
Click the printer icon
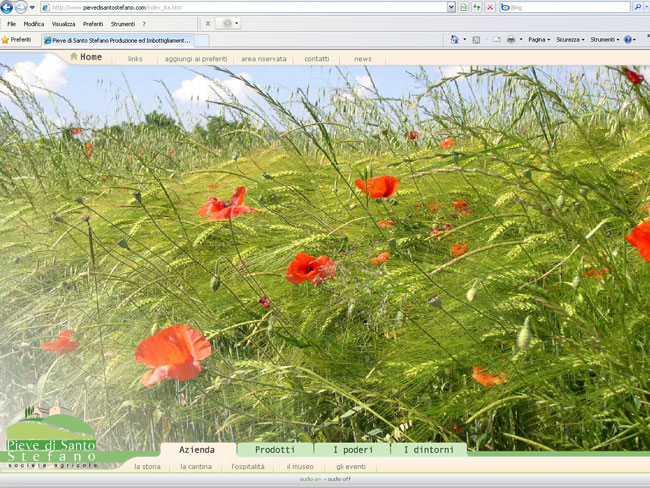click(511, 40)
